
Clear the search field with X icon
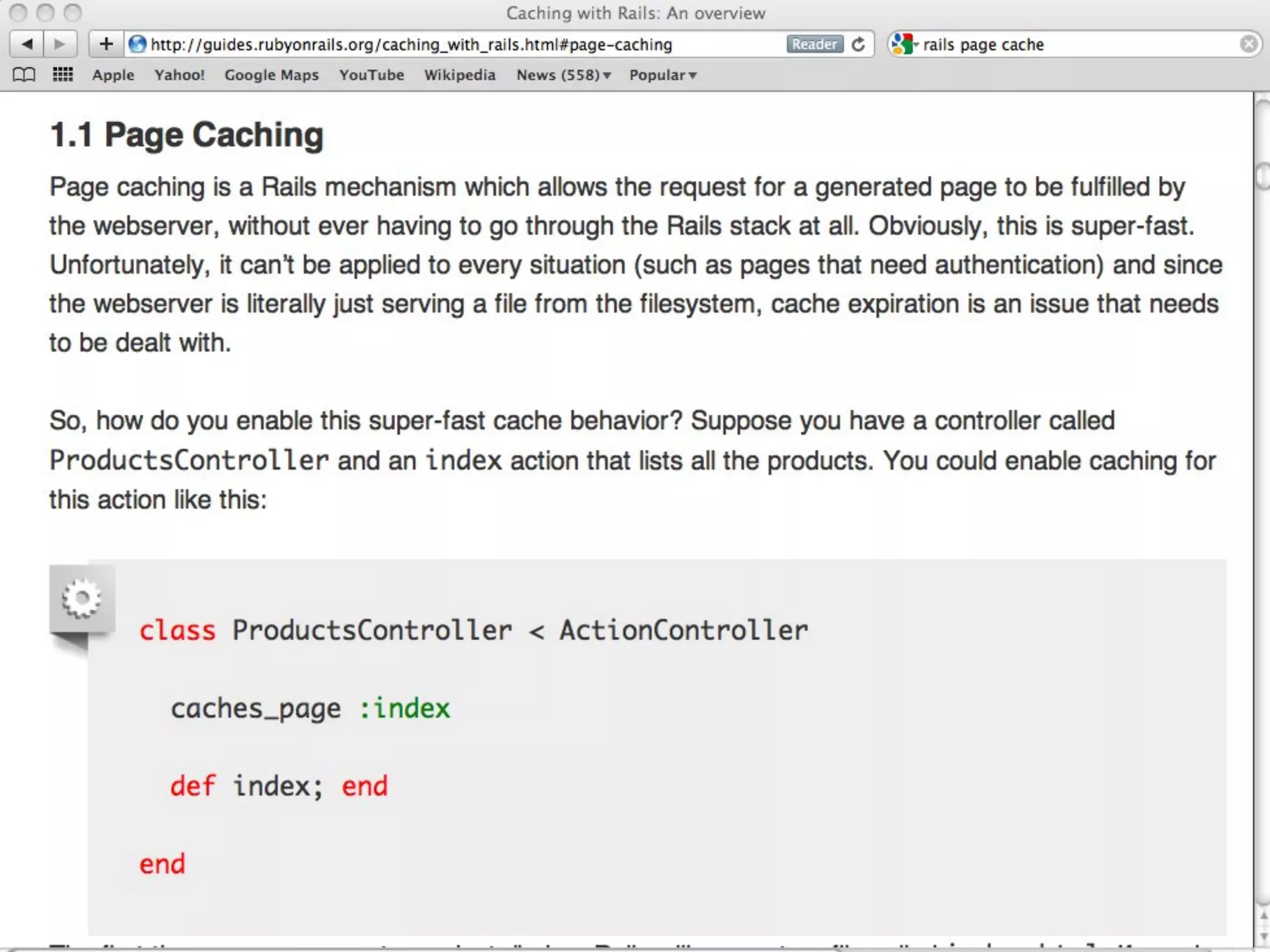1248,44
